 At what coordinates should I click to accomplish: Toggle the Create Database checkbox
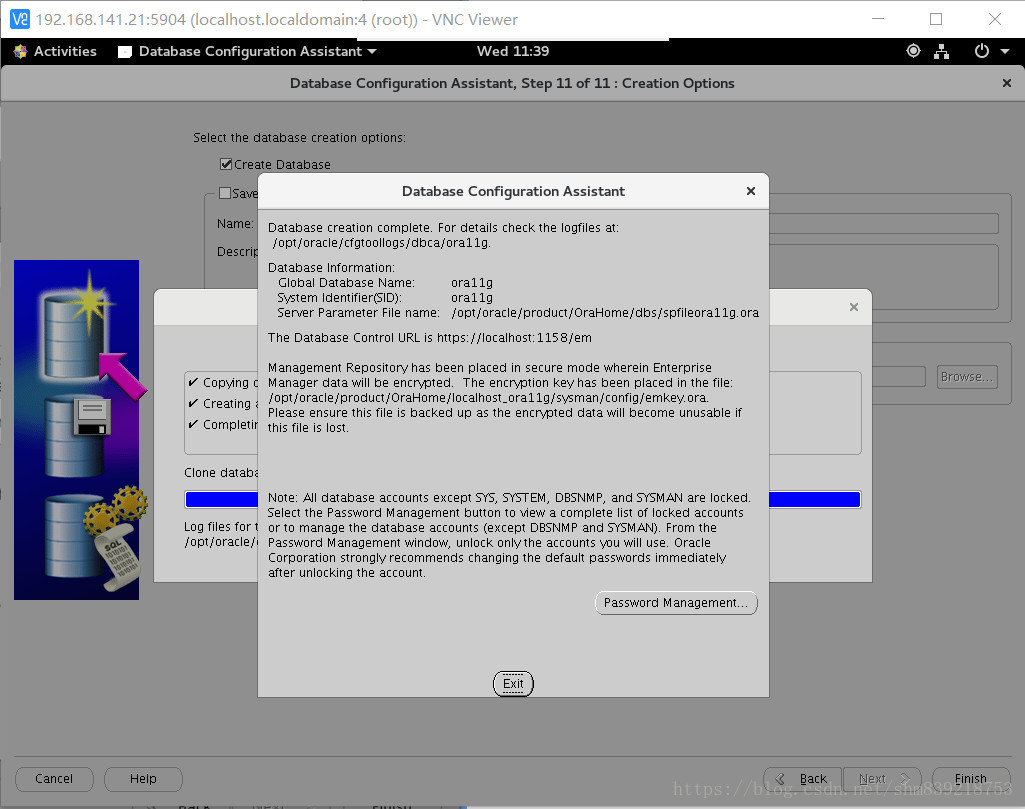point(226,164)
